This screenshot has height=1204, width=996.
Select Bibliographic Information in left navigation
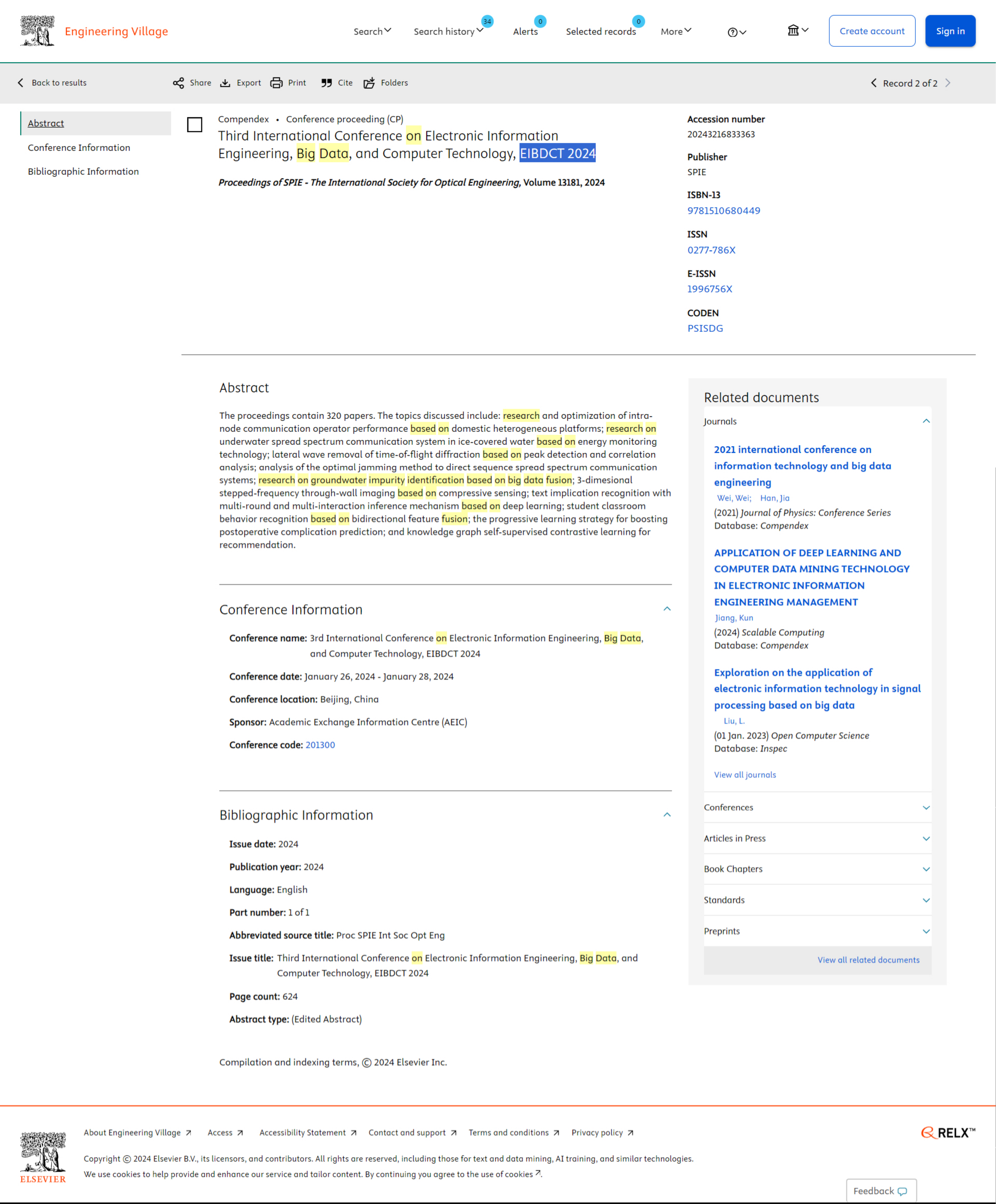pyautogui.click(x=83, y=171)
